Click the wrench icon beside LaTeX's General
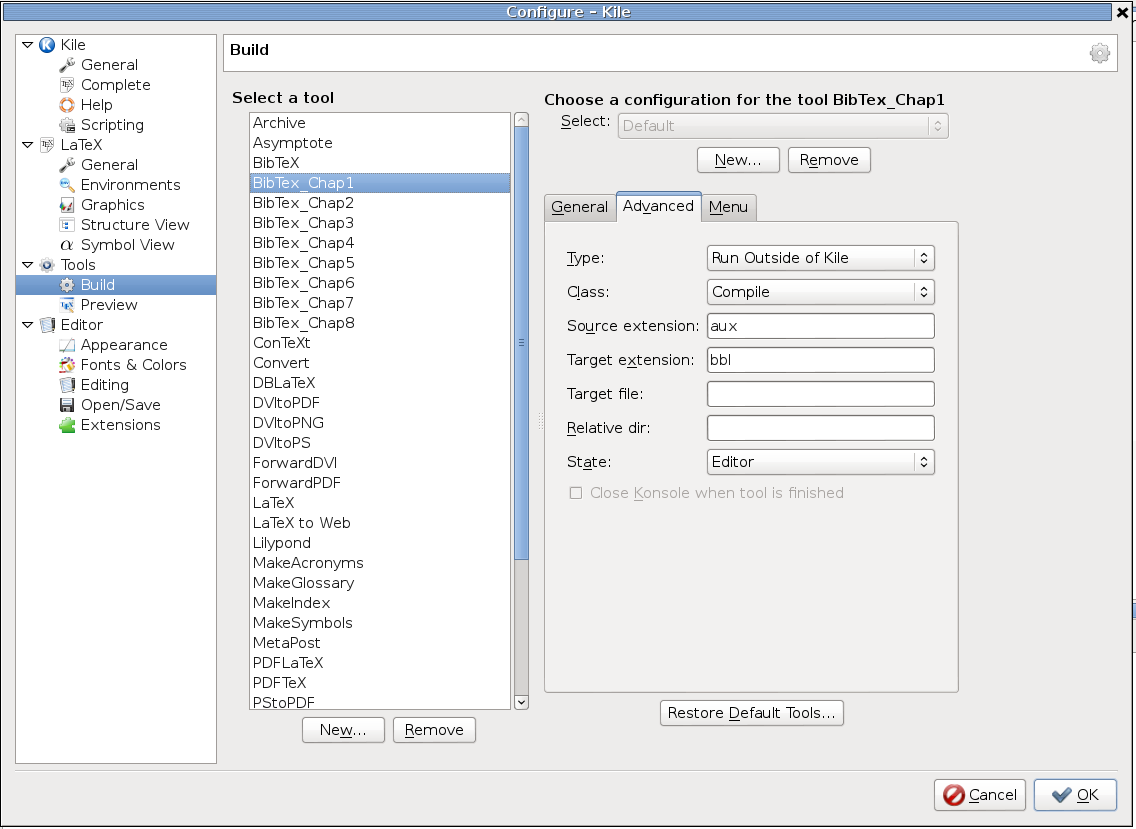The height and width of the screenshot is (829, 1136). tap(67, 165)
